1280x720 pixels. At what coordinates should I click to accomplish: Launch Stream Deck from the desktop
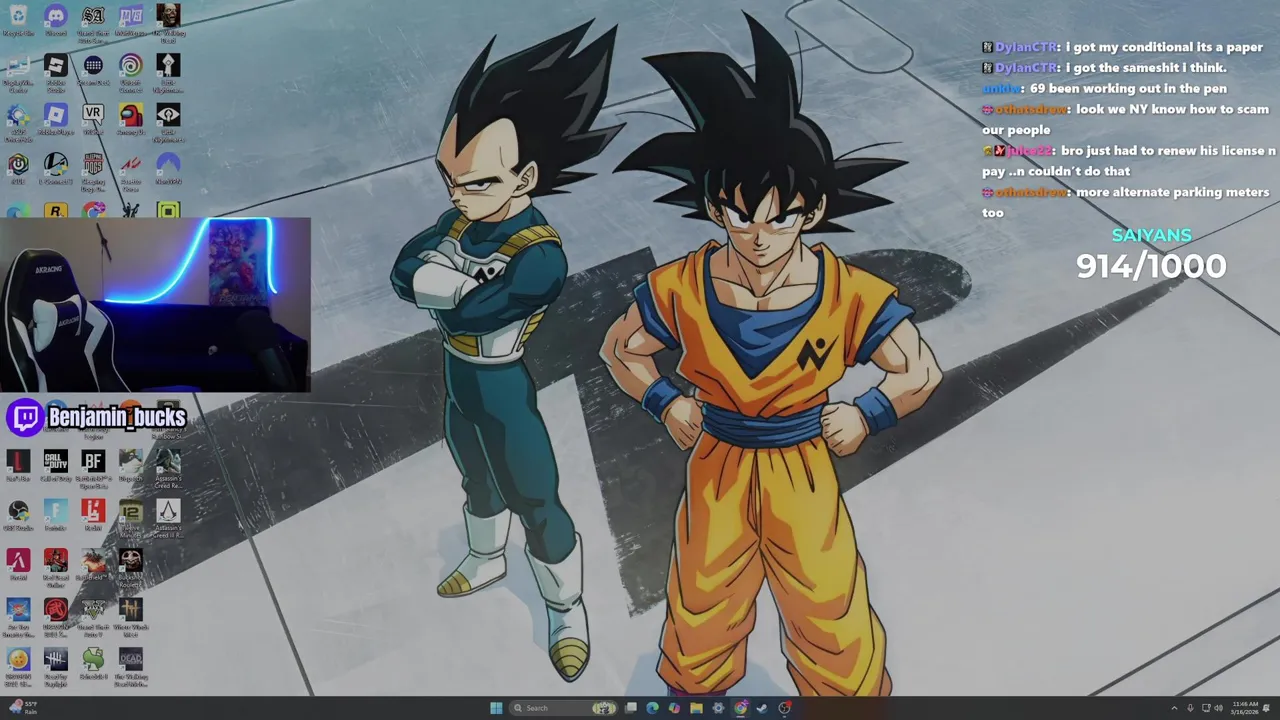pyautogui.click(x=93, y=70)
